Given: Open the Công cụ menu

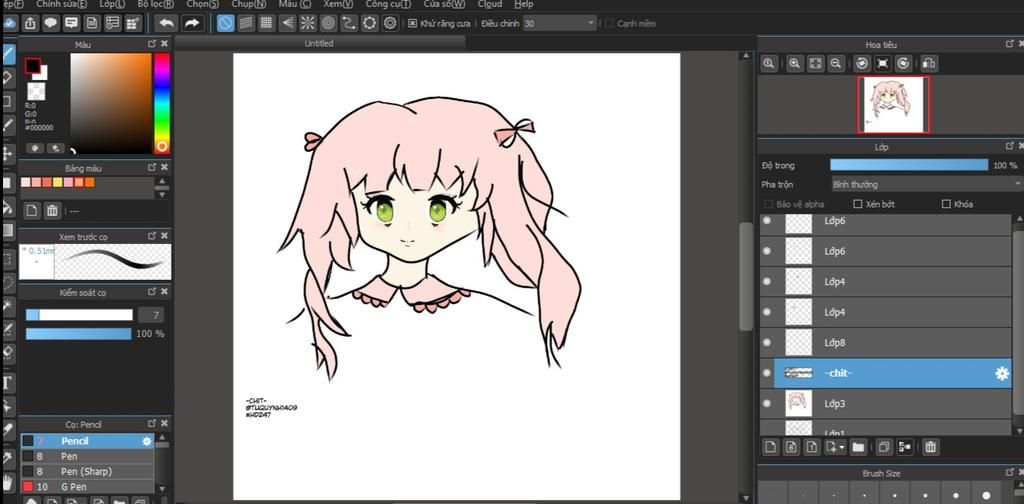Looking at the screenshot, I should tap(388, 4).
